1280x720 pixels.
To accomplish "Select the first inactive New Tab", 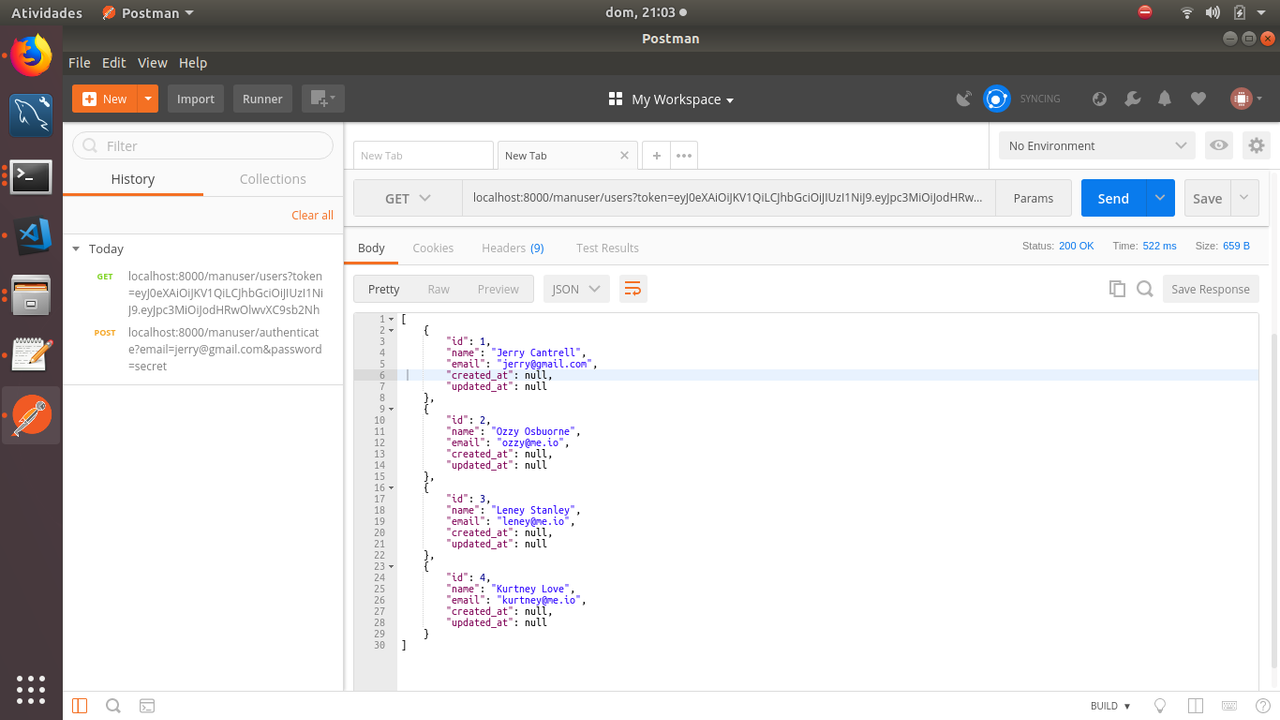I will pos(423,155).
